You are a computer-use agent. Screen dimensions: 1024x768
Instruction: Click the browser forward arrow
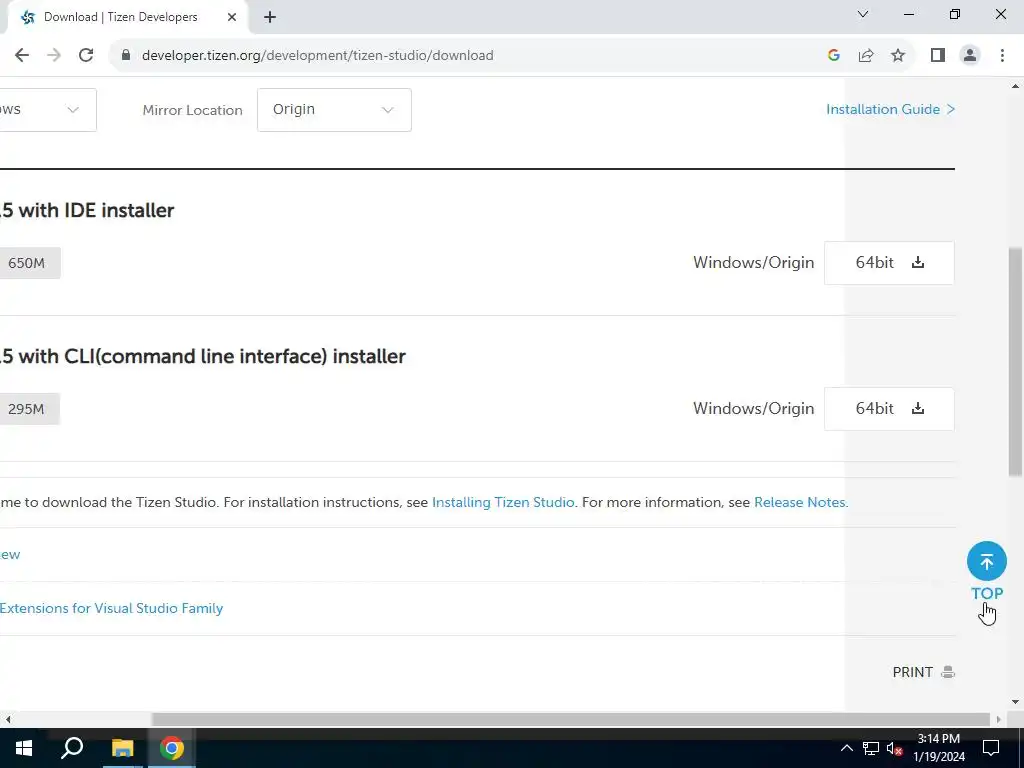tap(54, 56)
